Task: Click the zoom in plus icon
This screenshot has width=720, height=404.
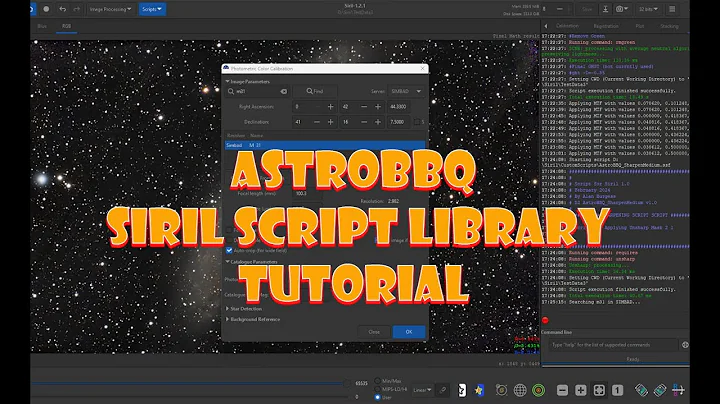Action: coord(580,390)
